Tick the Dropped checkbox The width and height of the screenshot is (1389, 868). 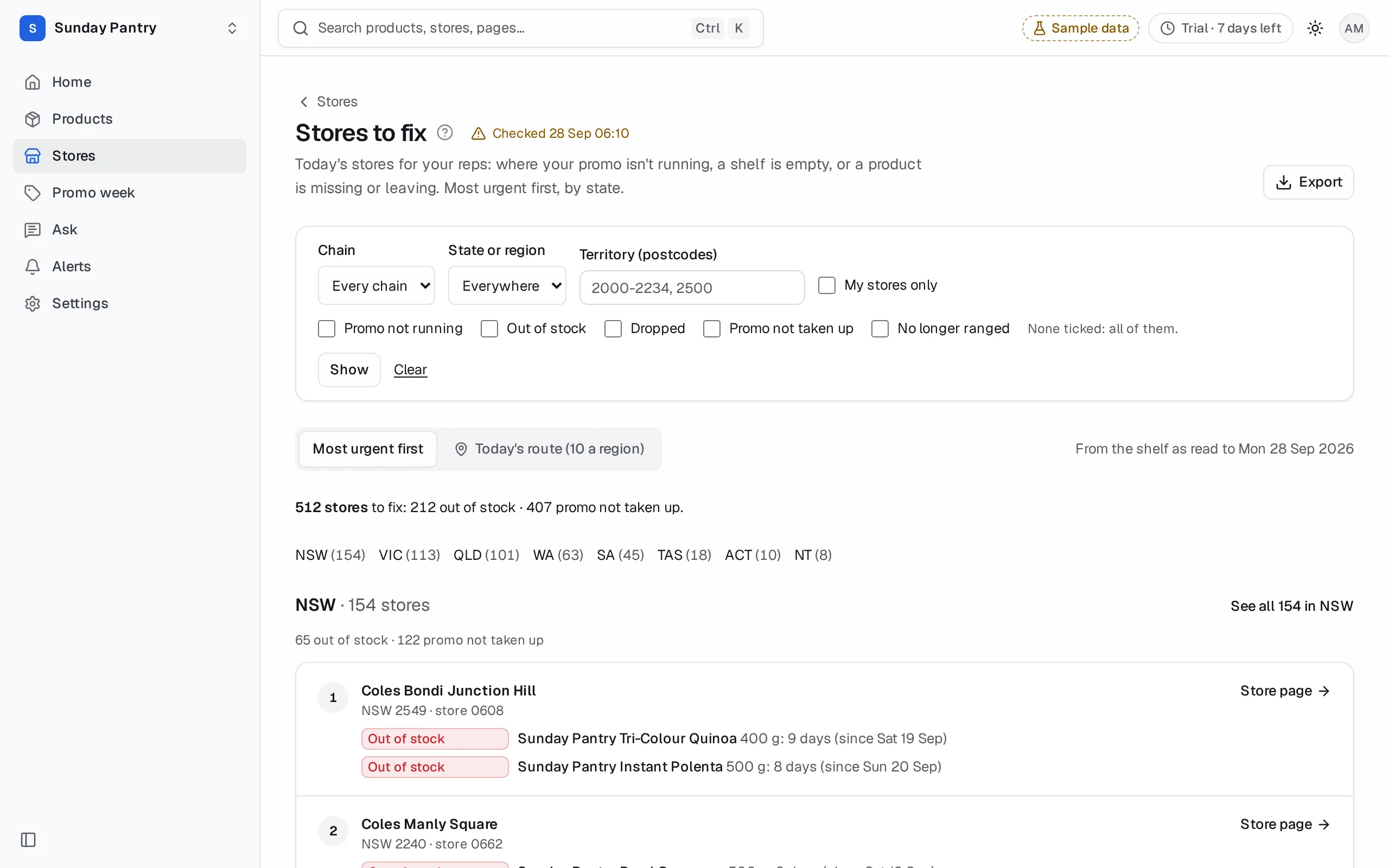pos(613,329)
